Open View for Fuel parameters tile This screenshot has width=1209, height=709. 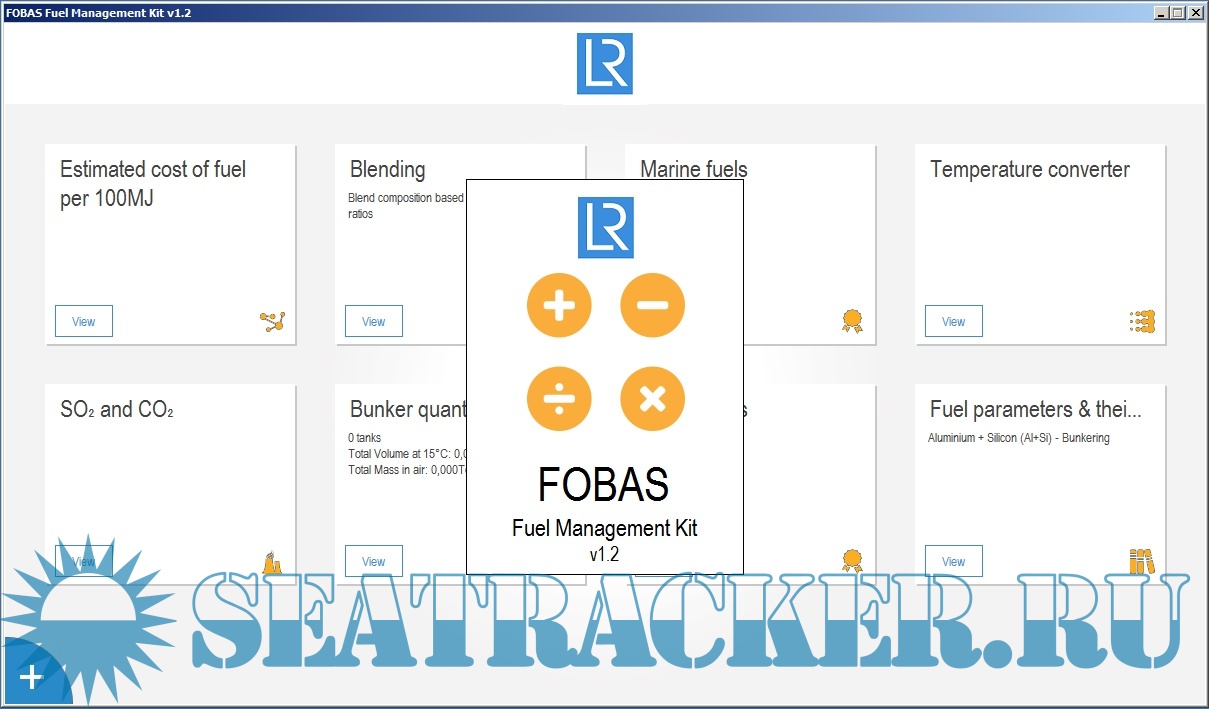(954, 561)
